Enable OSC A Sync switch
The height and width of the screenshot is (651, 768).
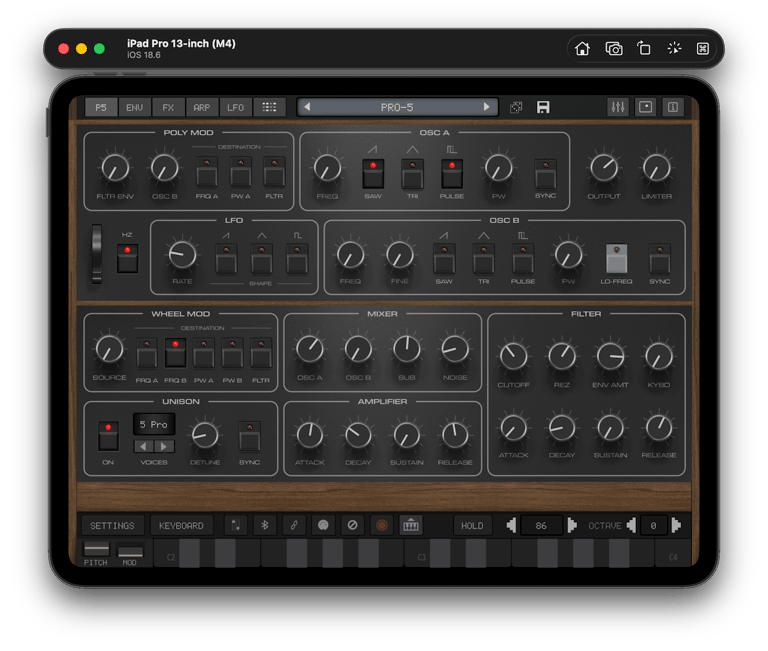pyautogui.click(x=546, y=174)
